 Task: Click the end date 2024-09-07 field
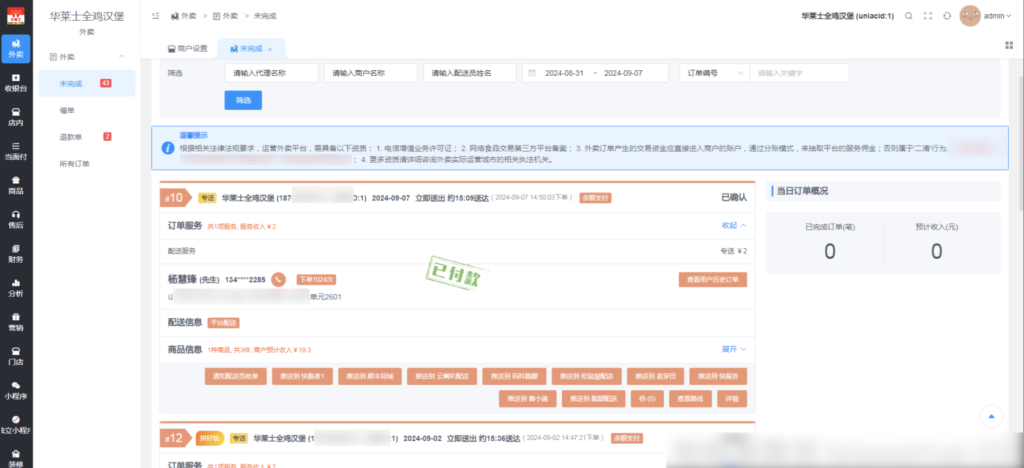click(x=623, y=73)
